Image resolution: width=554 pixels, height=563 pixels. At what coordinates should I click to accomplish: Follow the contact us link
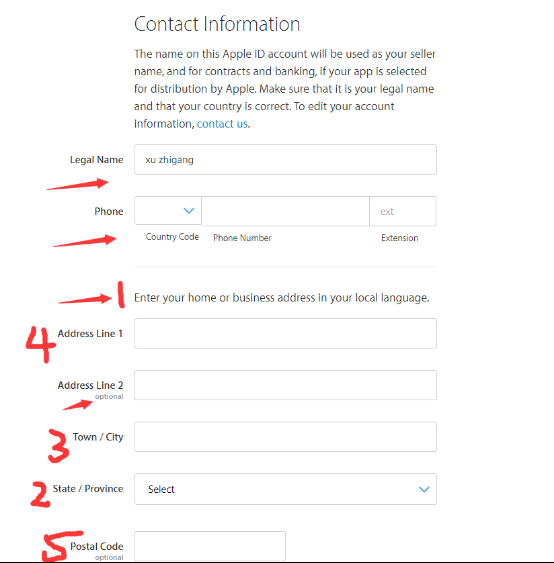tap(222, 124)
